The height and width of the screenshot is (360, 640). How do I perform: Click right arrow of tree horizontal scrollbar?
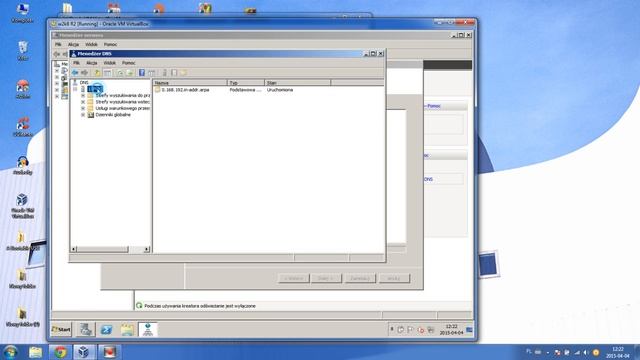pyautogui.click(x=147, y=249)
